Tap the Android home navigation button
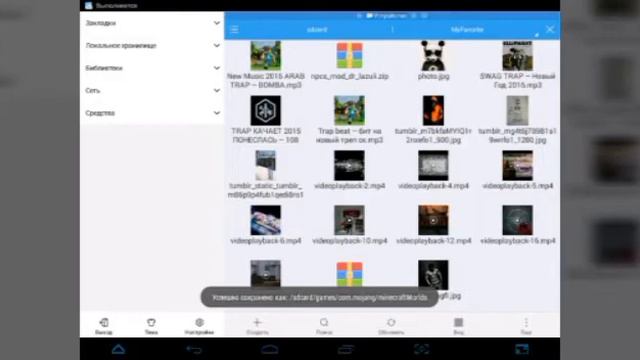Screen dimensions: 640x360 [270, 349]
